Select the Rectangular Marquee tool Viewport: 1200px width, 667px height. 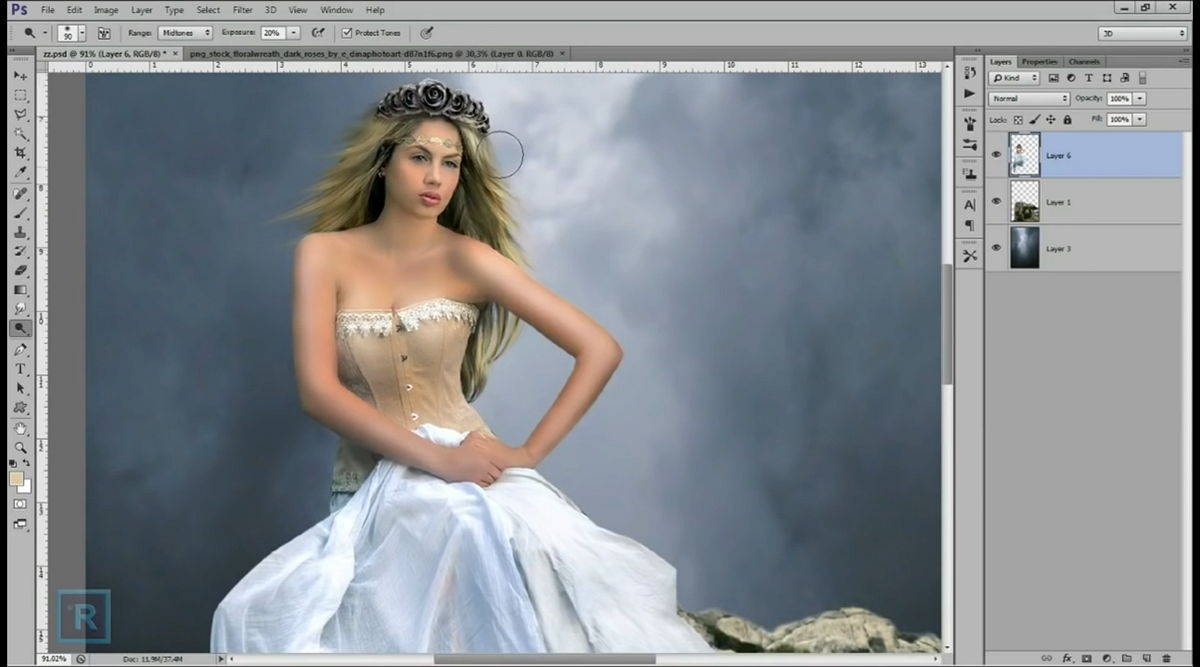pos(20,95)
